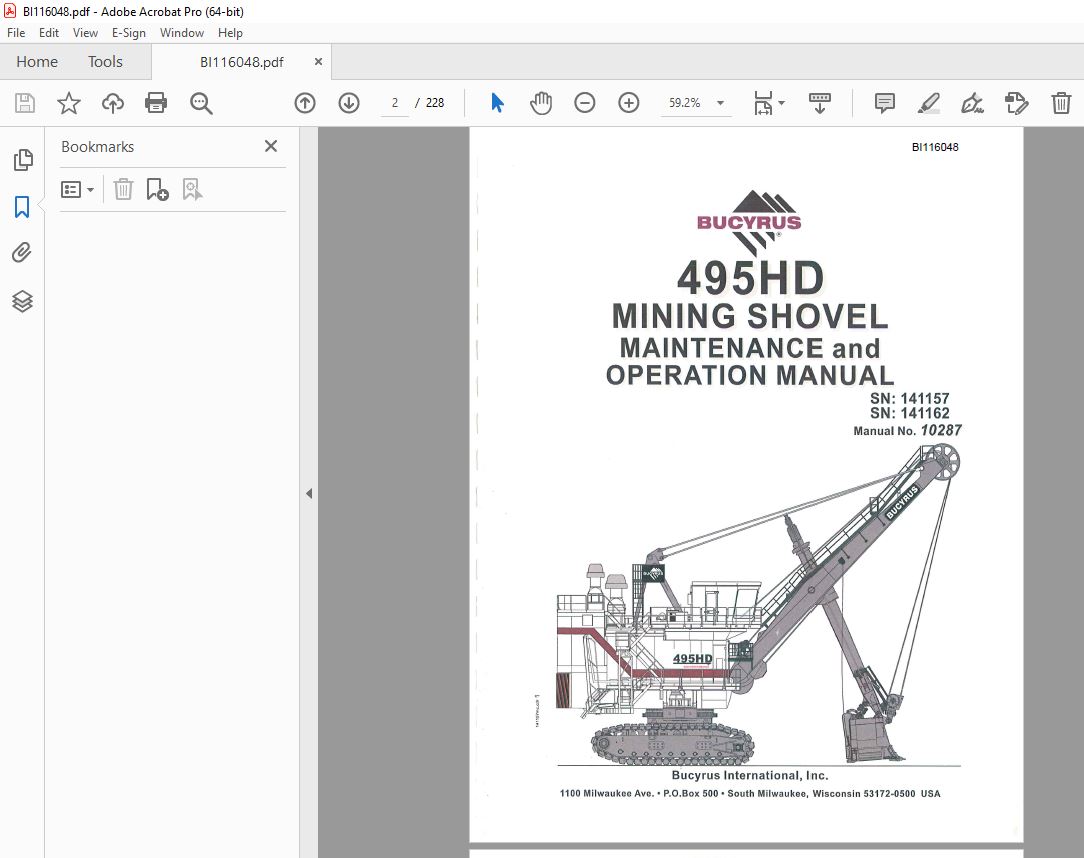Open the Edit menu

[48, 32]
